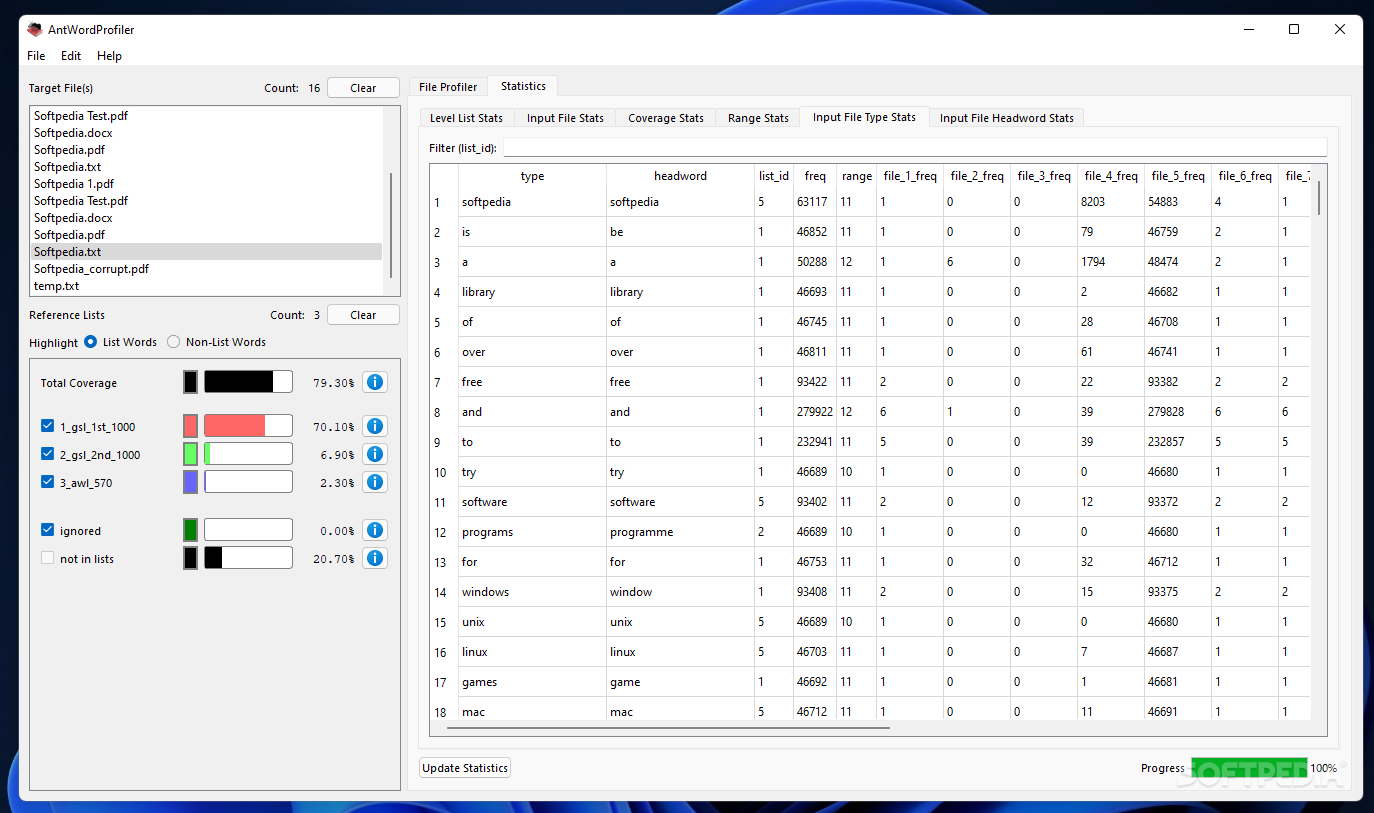Open the Help menu

[109, 56]
